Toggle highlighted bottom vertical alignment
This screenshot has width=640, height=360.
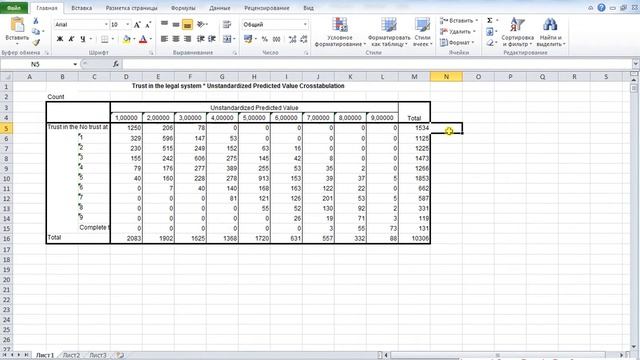coord(187,25)
